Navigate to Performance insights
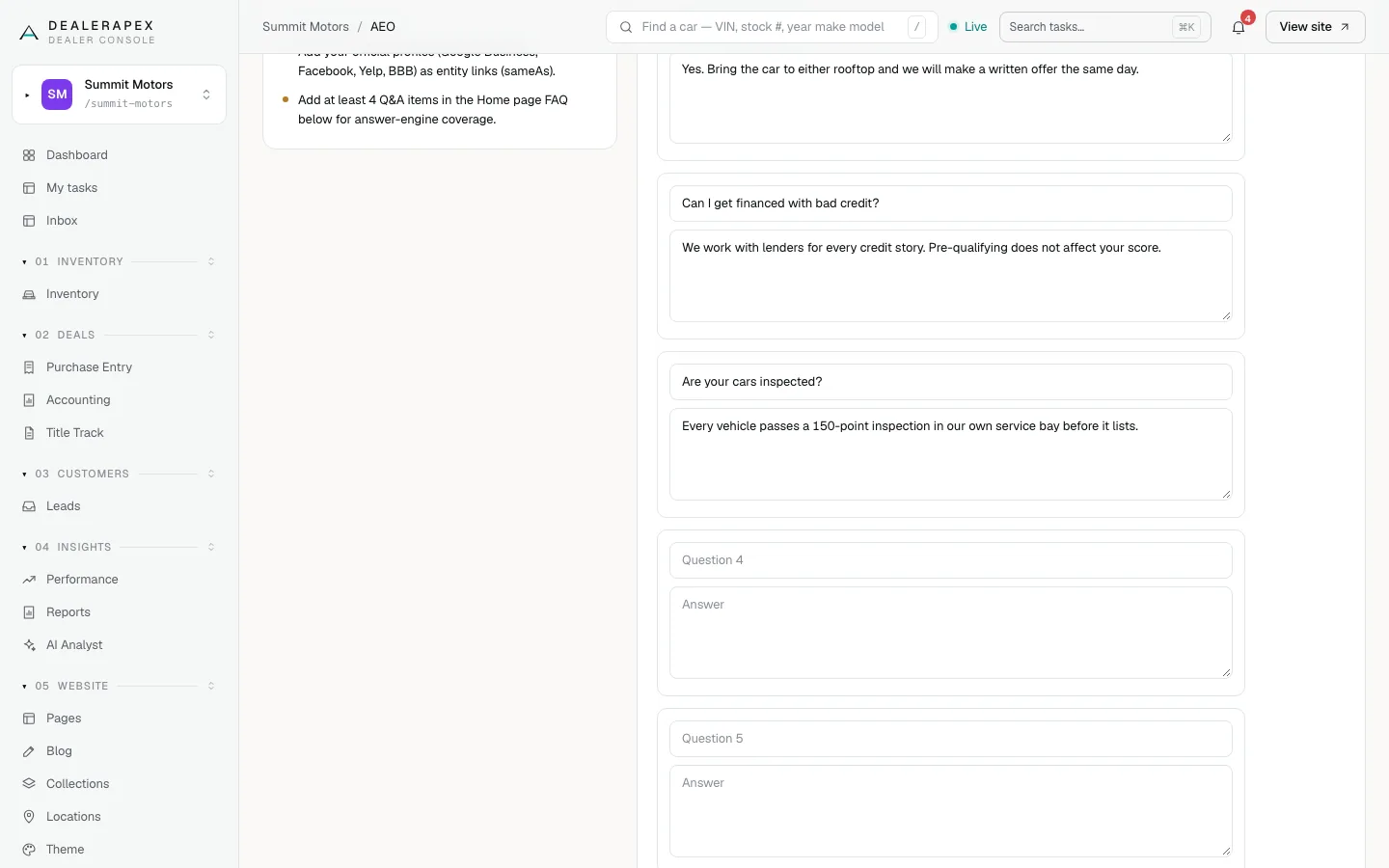 click(x=120, y=580)
